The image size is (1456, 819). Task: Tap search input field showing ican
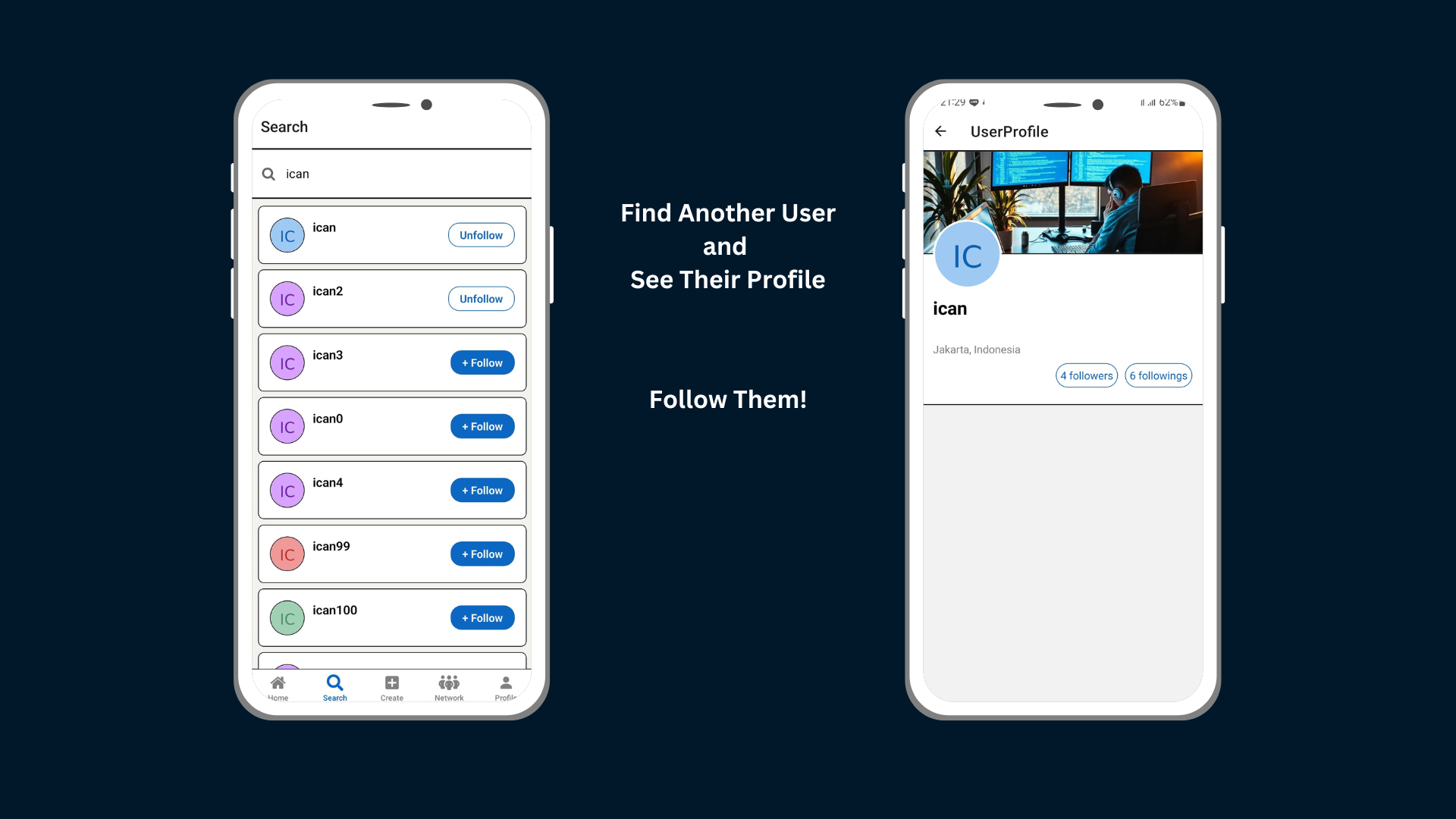tap(391, 173)
